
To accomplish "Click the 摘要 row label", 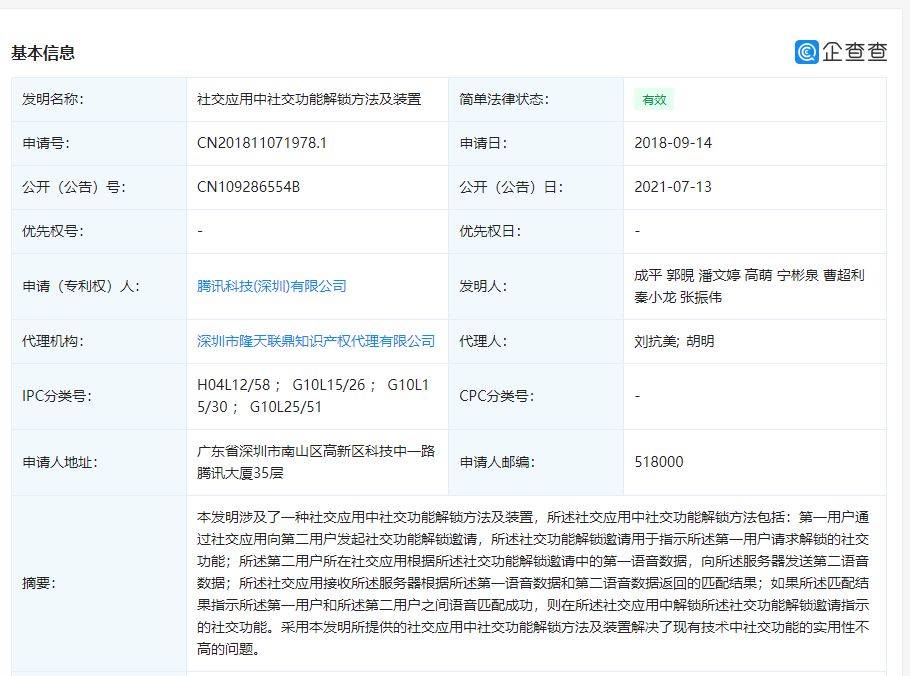I will pyautogui.click(x=40, y=583).
